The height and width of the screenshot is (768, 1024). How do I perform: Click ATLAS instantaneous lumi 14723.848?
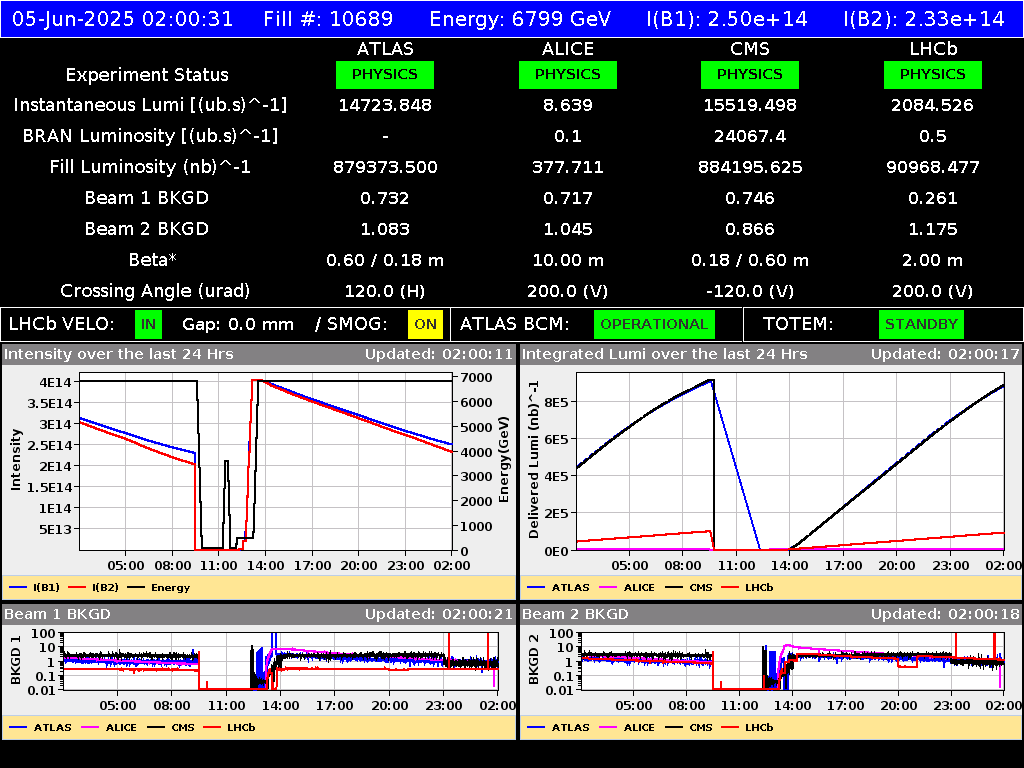point(385,105)
